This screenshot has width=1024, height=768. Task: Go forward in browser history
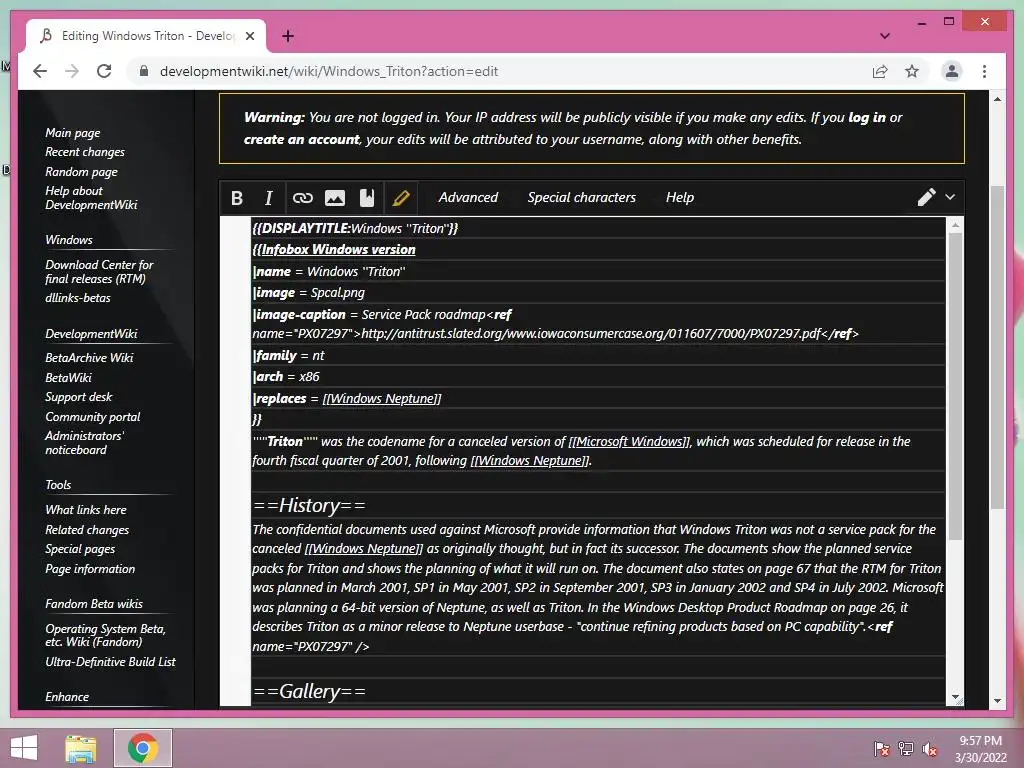tap(72, 71)
